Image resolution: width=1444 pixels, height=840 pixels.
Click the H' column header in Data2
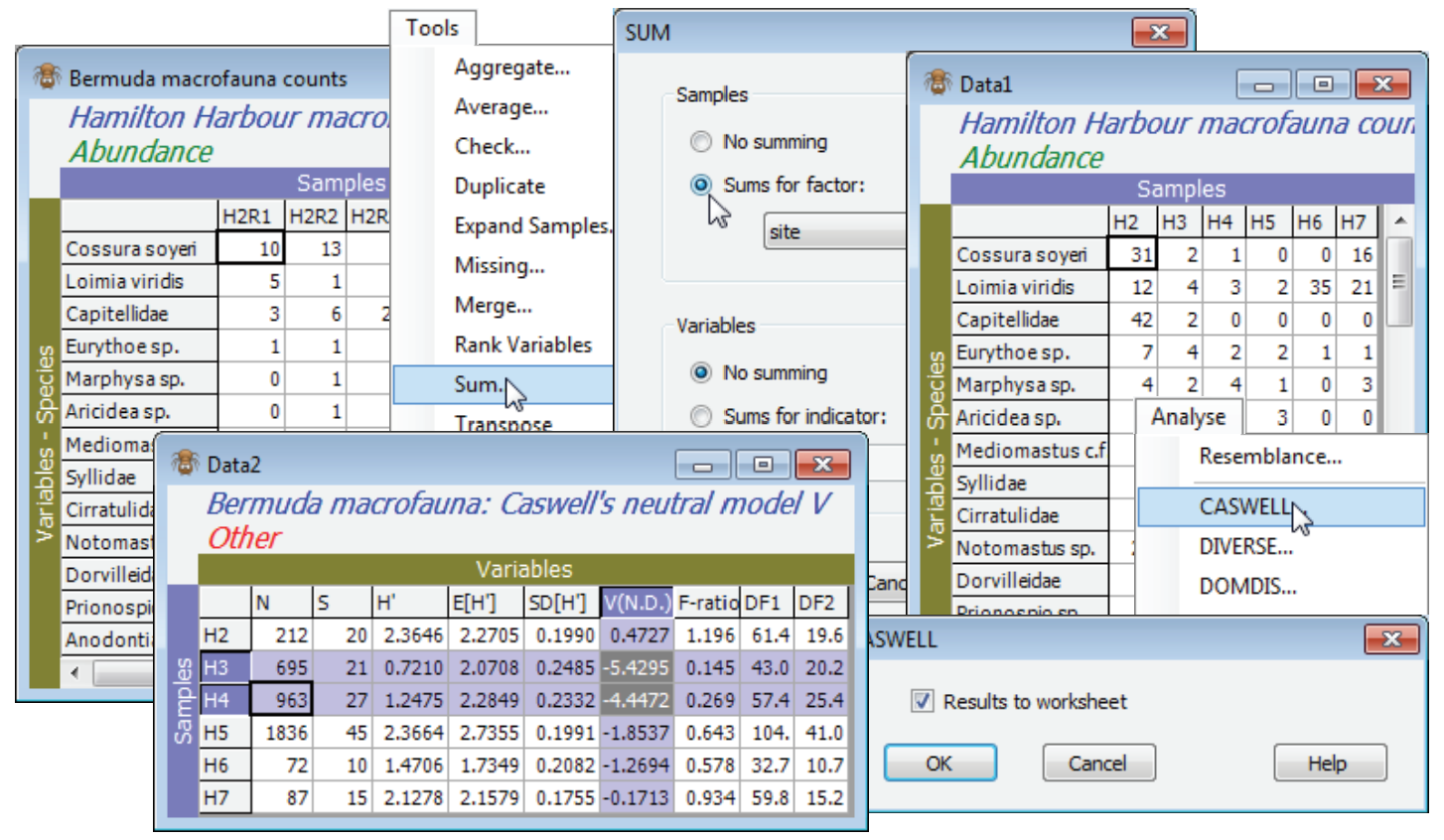pos(409,602)
